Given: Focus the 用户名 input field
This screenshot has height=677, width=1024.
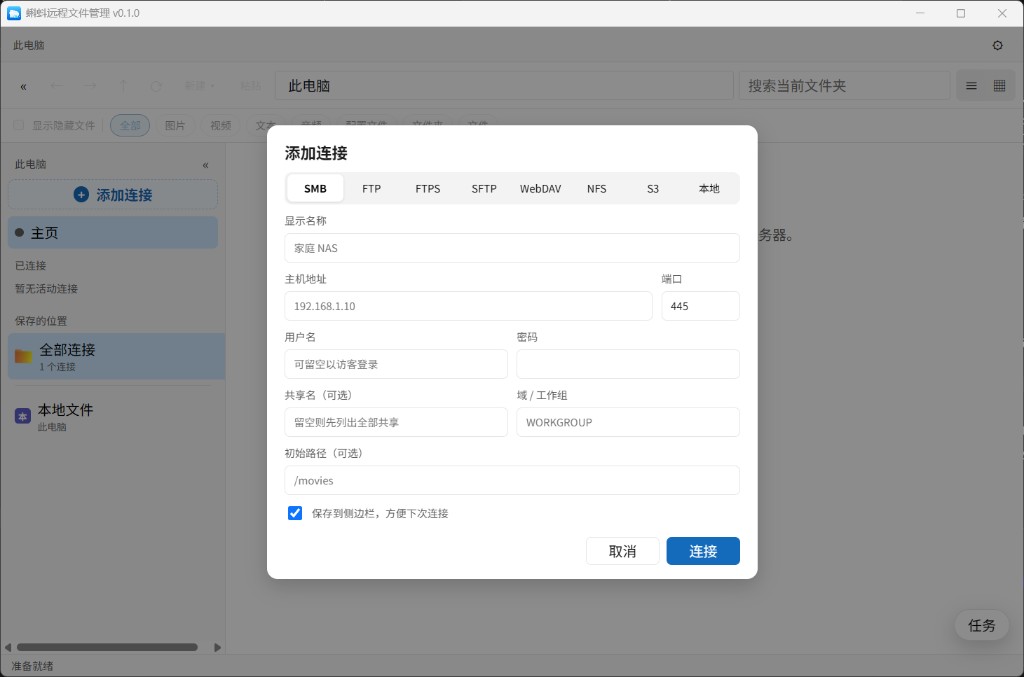Looking at the screenshot, I should click(x=396, y=364).
